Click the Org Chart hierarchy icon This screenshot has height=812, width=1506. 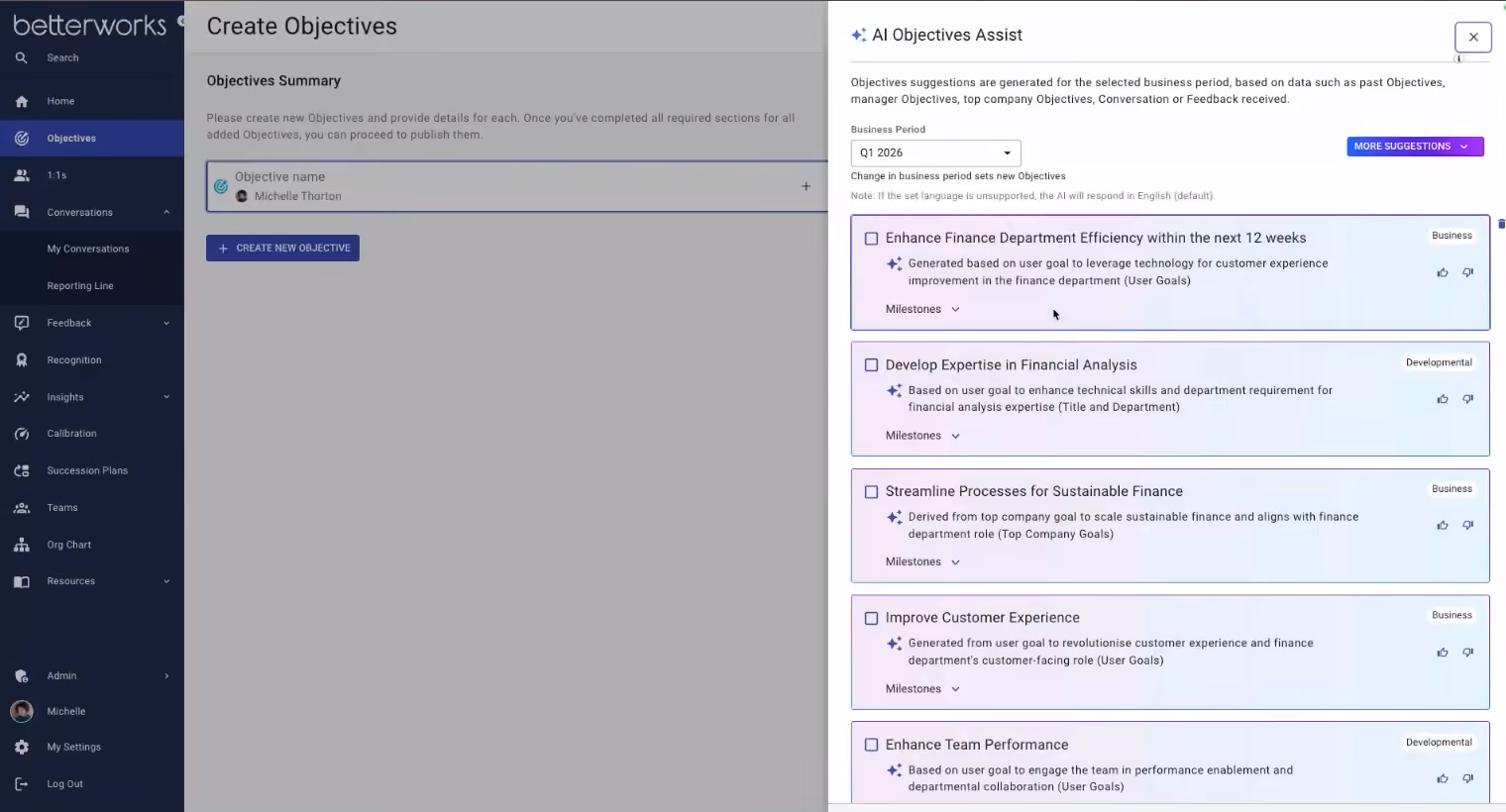coord(22,545)
